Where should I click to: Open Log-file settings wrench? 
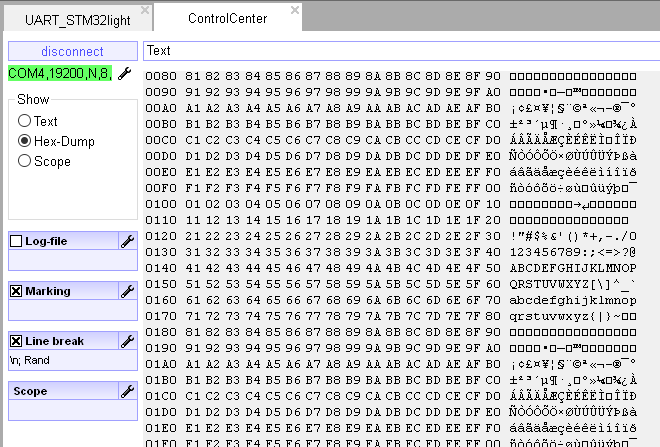tap(128, 241)
